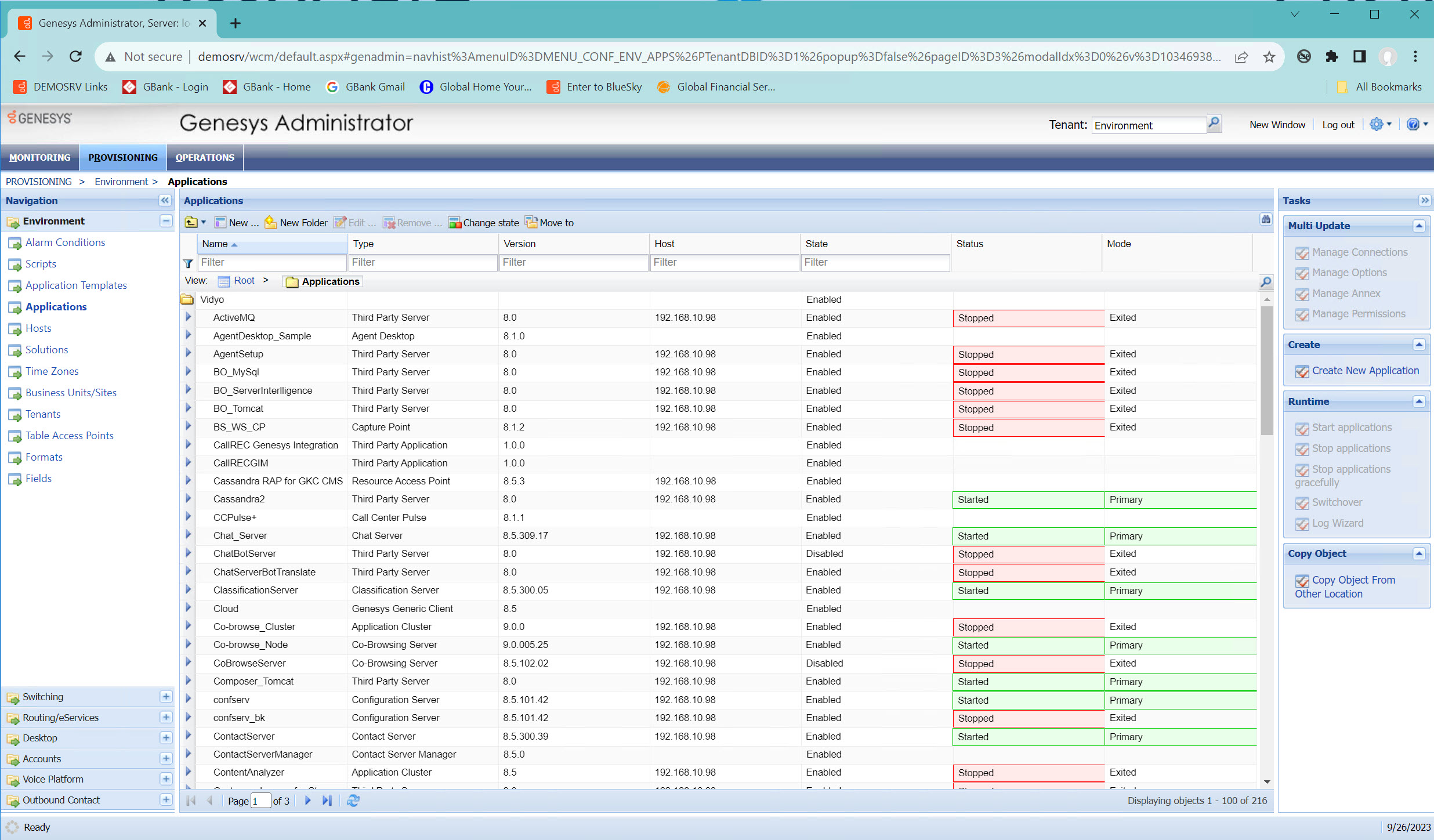This screenshot has height=840, width=1434.
Task: Open Application Templates in navigation
Action: (x=76, y=285)
